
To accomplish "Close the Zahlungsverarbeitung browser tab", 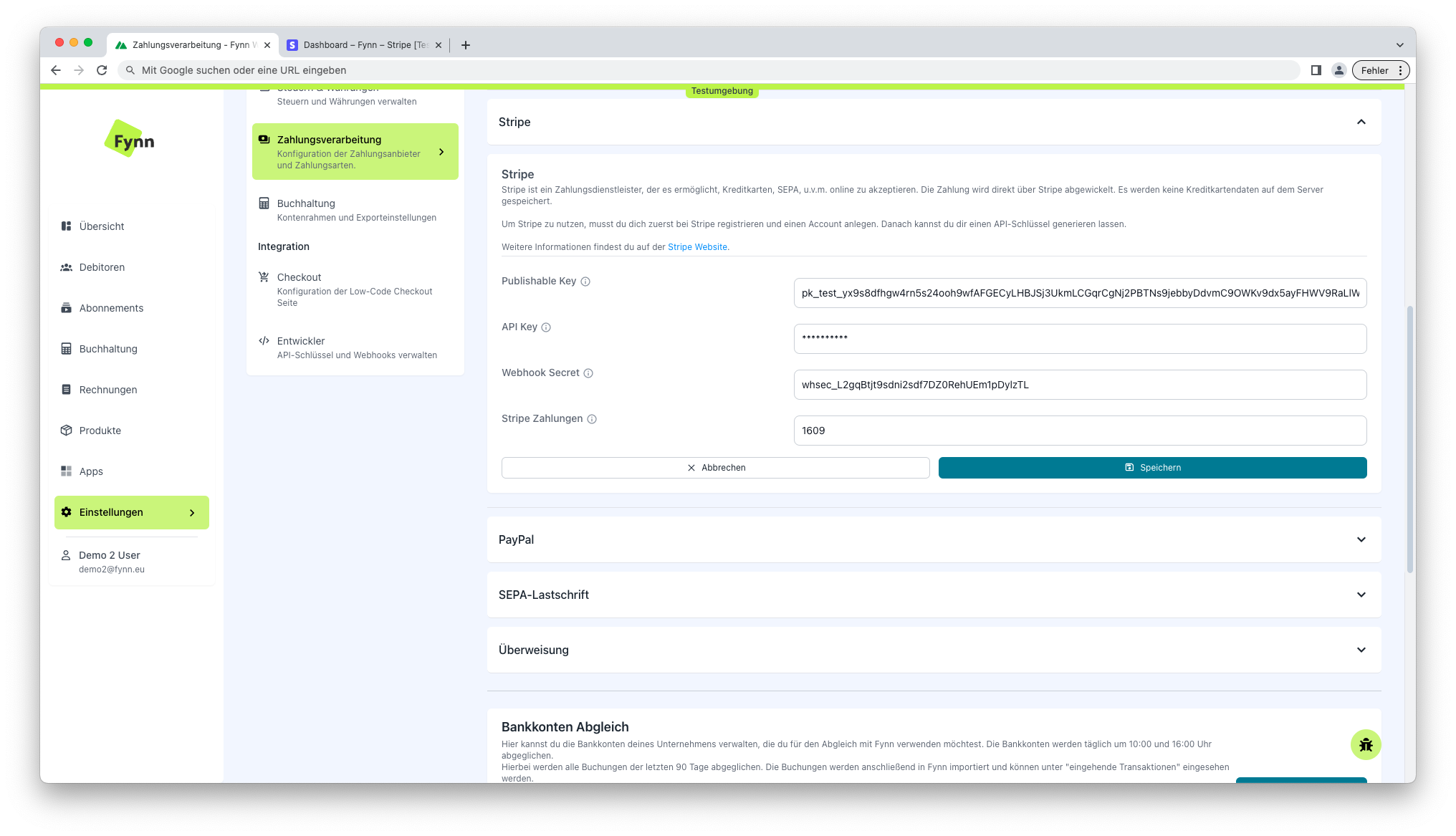I will (267, 45).
